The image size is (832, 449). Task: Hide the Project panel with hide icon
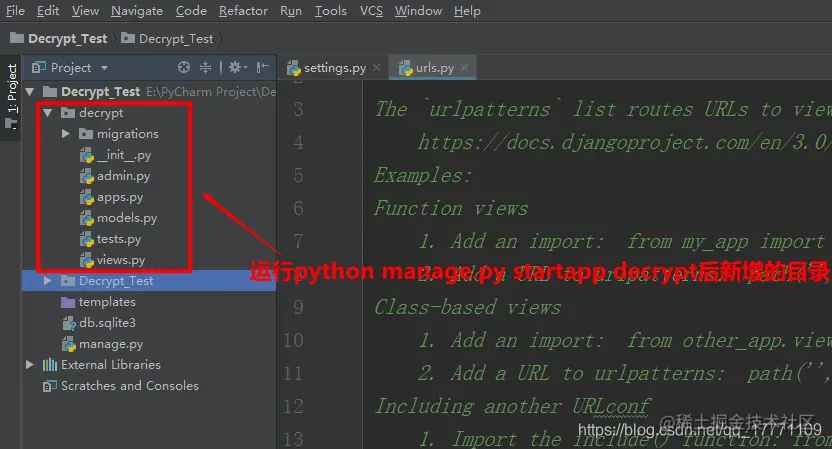coord(263,67)
